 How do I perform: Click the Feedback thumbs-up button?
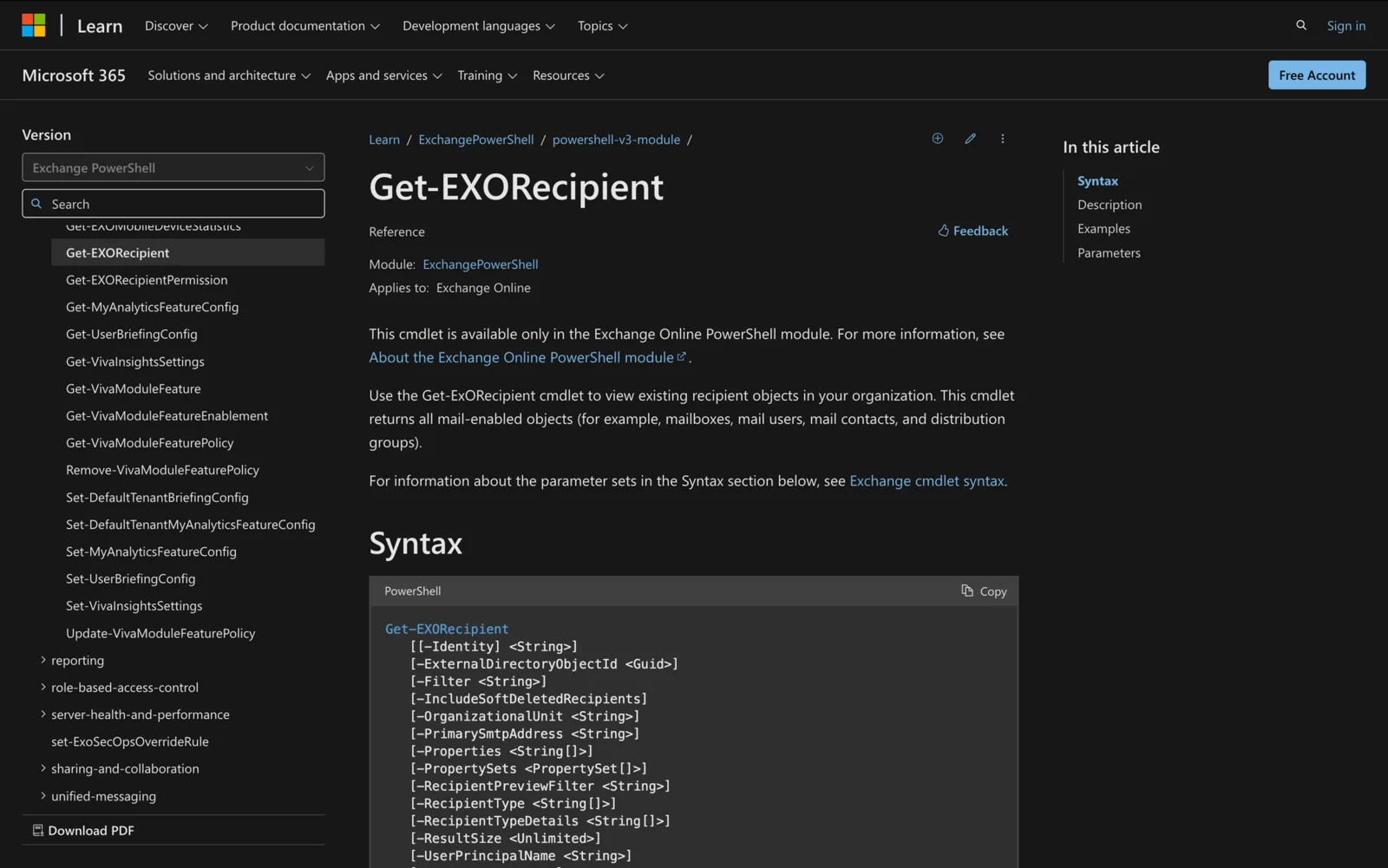click(972, 231)
